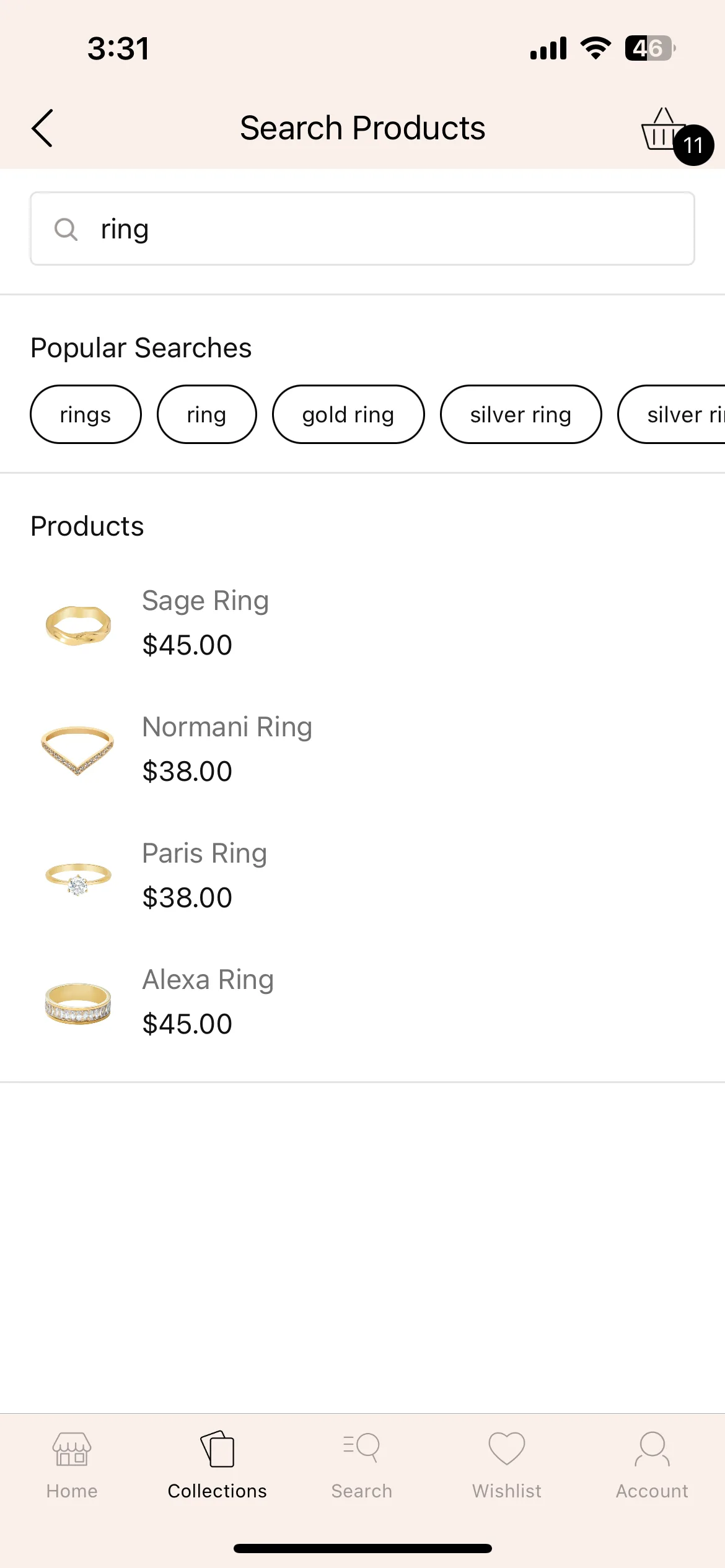Open the Wishlist heart icon
725x1568 pixels.
point(507,1449)
